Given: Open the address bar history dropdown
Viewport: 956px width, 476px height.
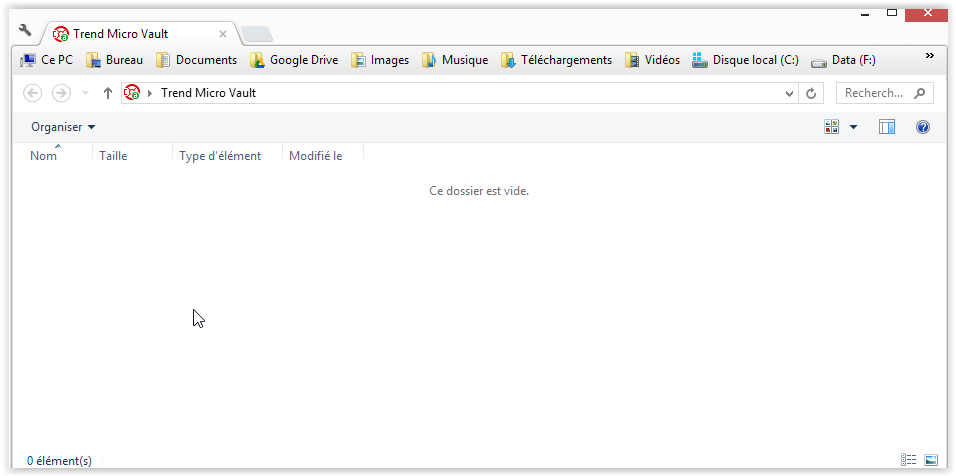Looking at the screenshot, I should pos(790,93).
